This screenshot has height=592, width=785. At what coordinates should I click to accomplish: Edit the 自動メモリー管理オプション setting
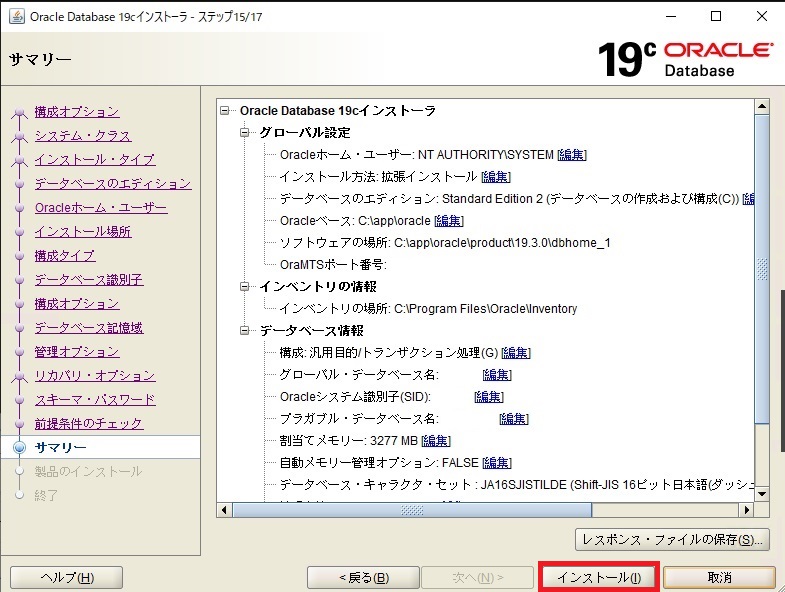(497, 463)
